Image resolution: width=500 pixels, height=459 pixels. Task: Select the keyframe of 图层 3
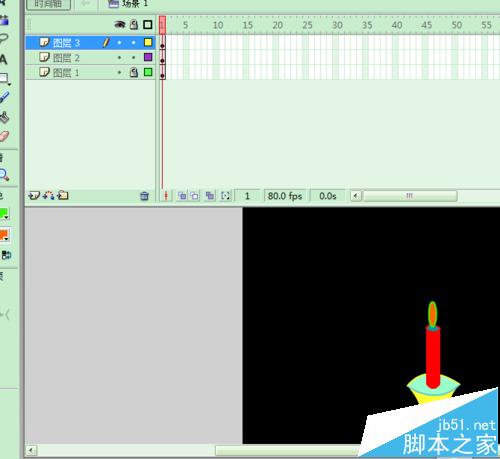click(x=162, y=43)
